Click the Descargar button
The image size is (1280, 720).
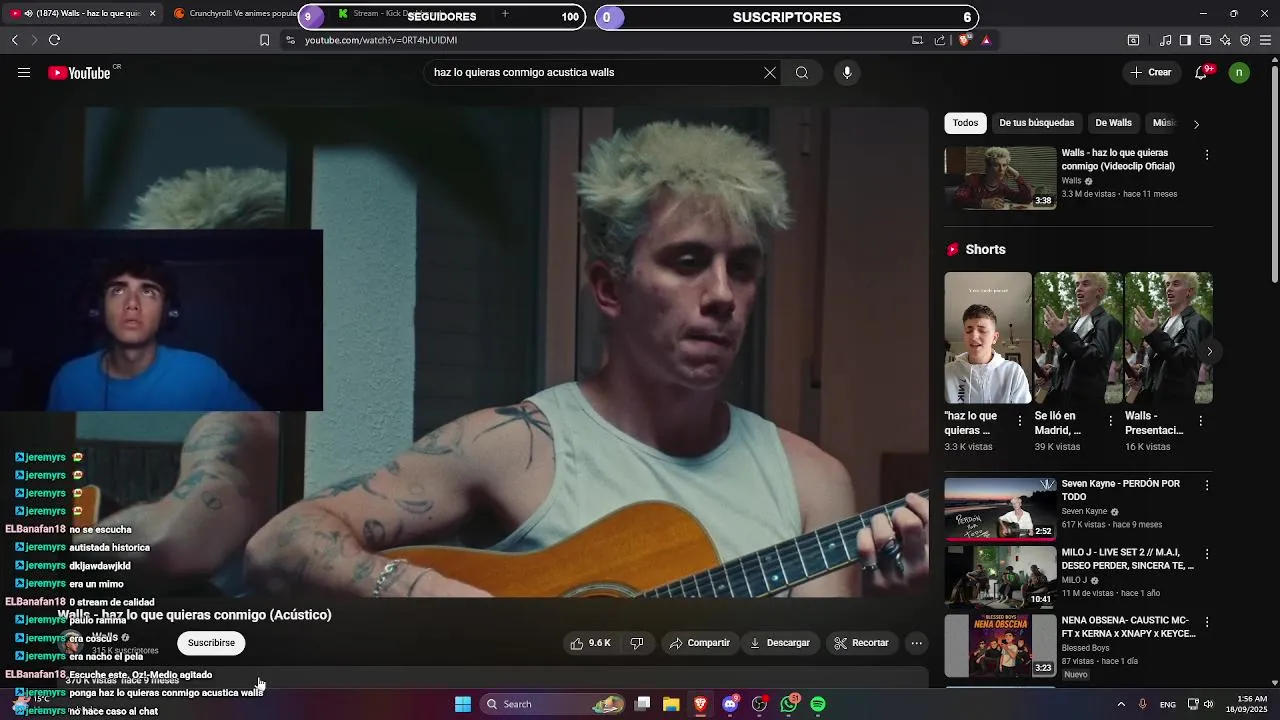[780, 643]
